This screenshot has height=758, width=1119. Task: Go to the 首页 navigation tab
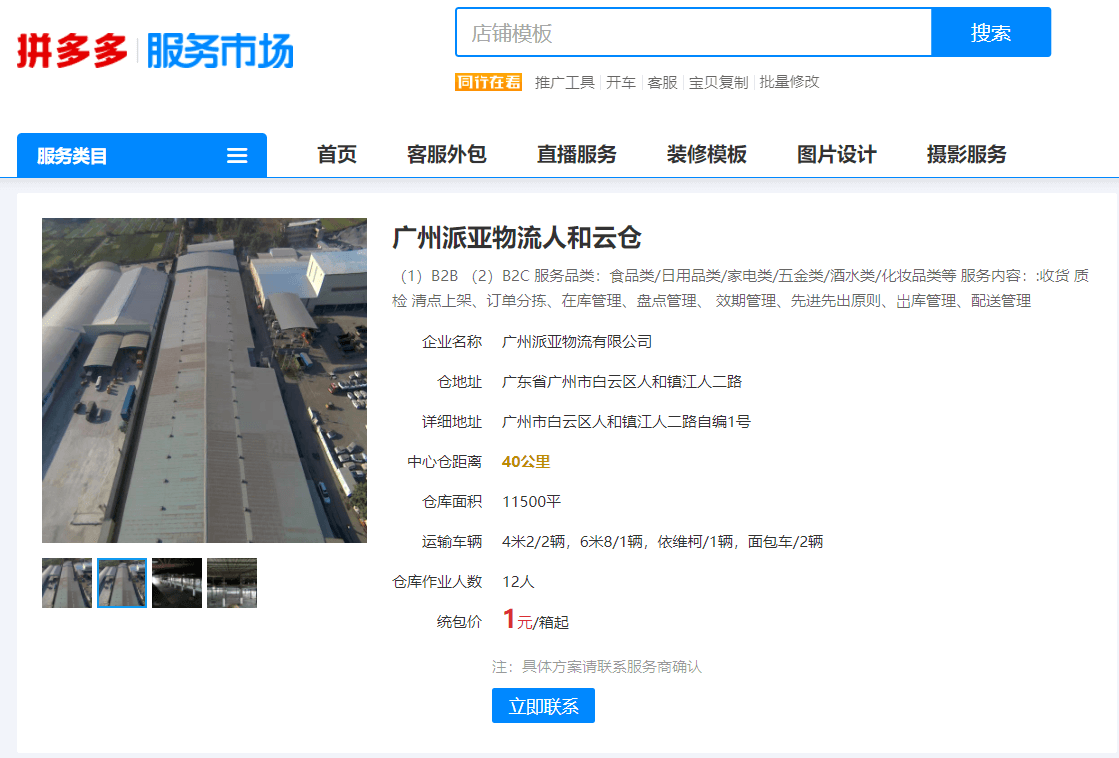tap(337, 155)
